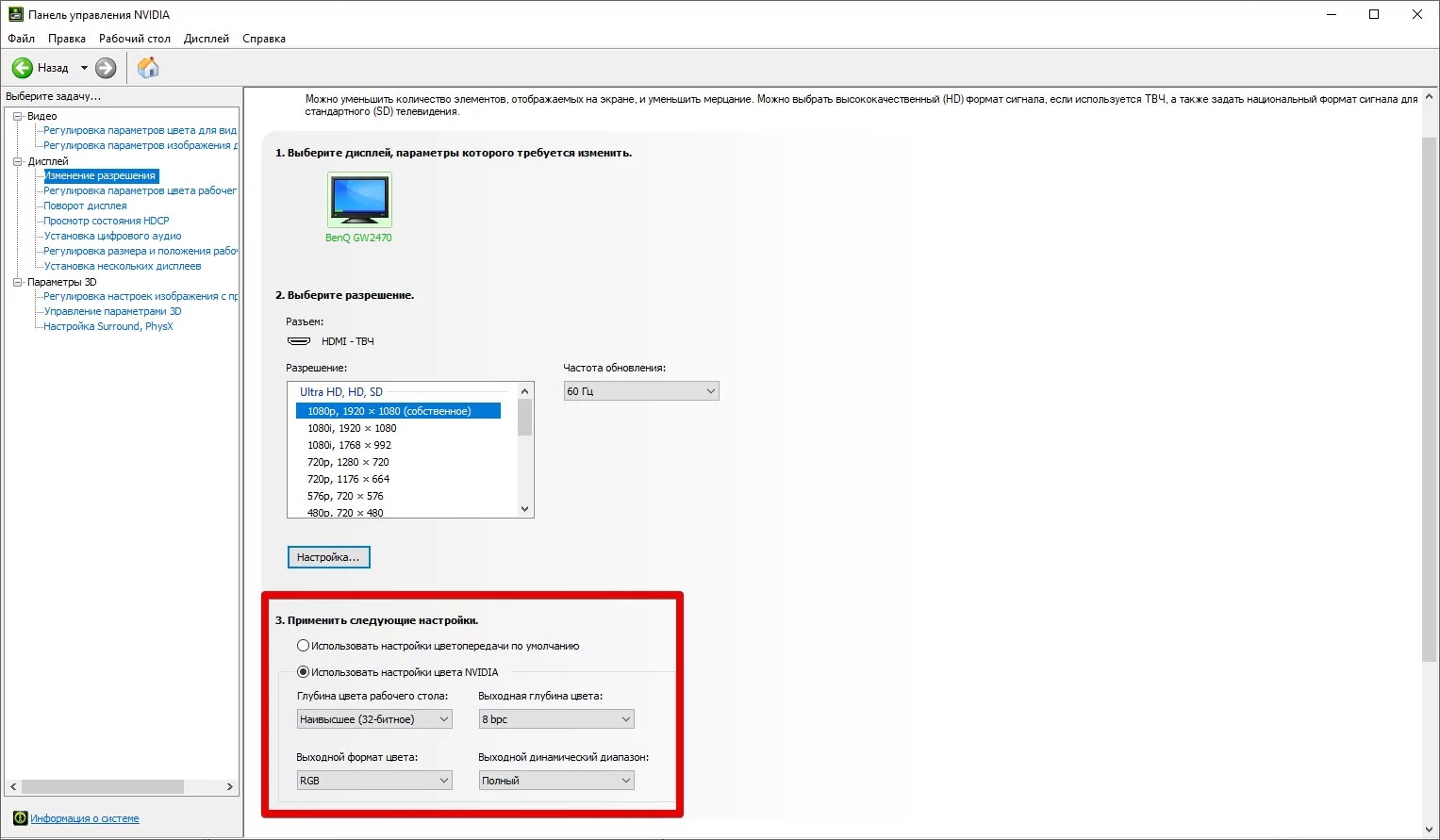Open the Back history dropdown arrow
The image size is (1440, 840).
pyautogui.click(x=84, y=68)
